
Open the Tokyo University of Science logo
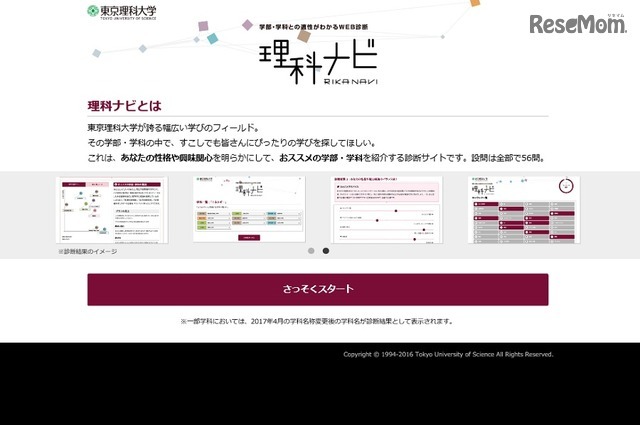[x=122, y=12]
